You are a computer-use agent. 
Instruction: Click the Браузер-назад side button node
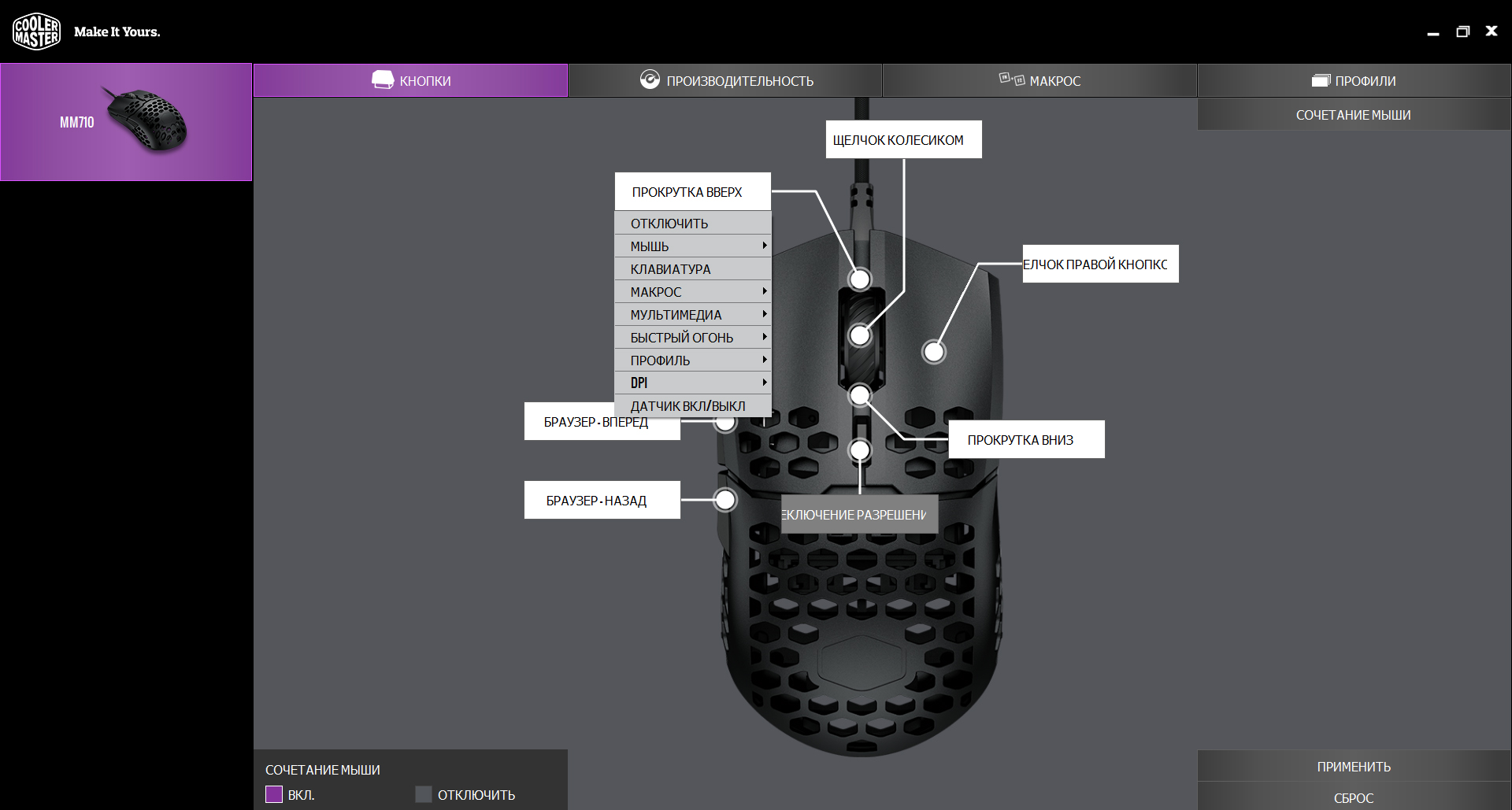click(x=725, y=500)
